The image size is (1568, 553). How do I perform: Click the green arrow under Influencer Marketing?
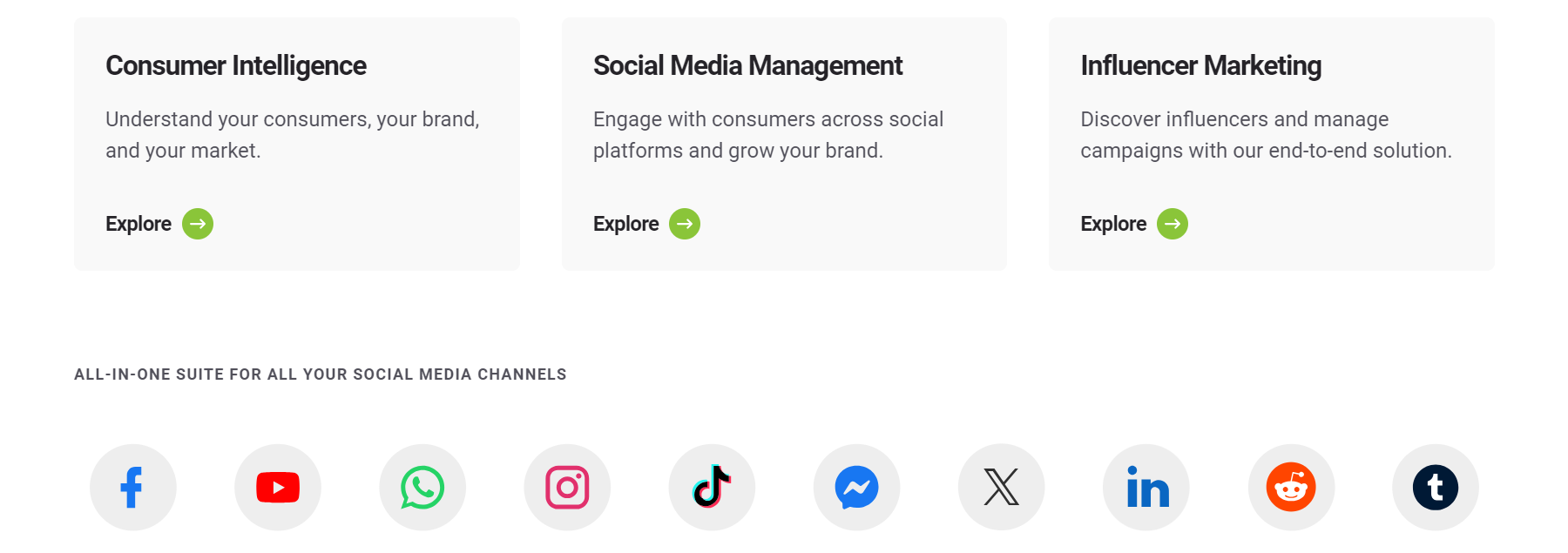coord(1171,224)
